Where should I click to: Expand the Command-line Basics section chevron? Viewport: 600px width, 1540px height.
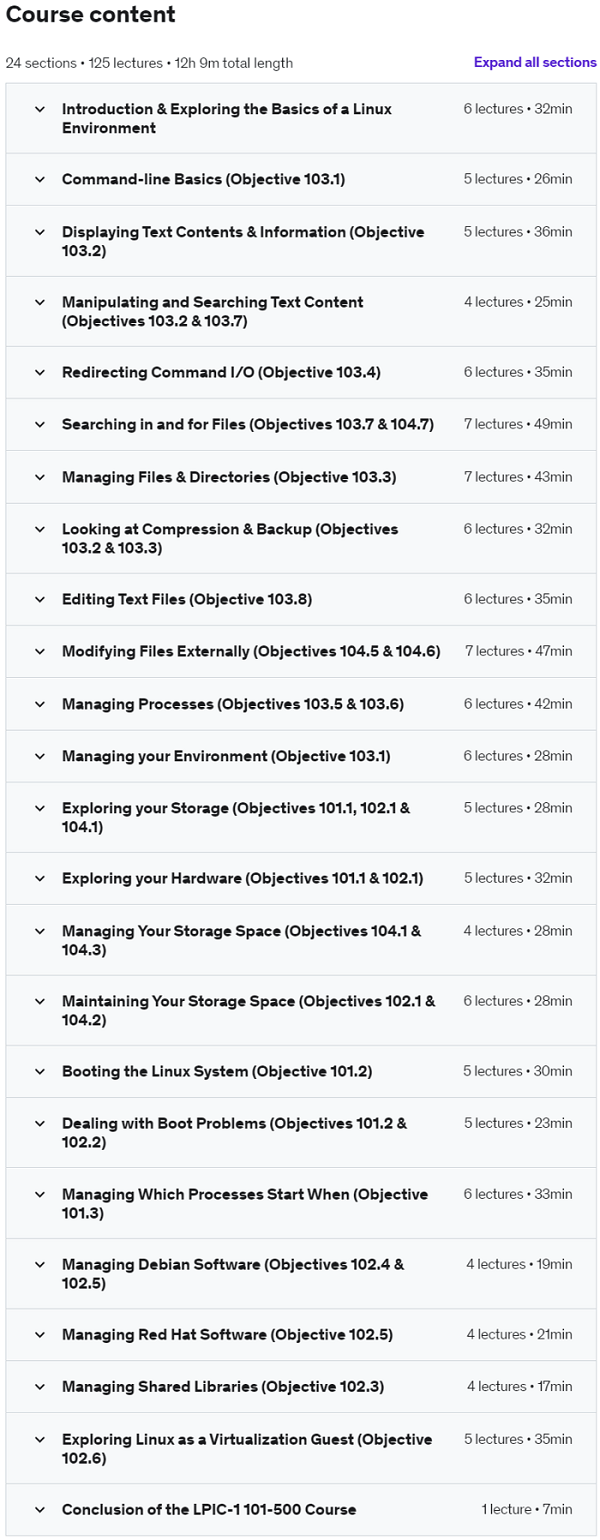coord(40,180)
